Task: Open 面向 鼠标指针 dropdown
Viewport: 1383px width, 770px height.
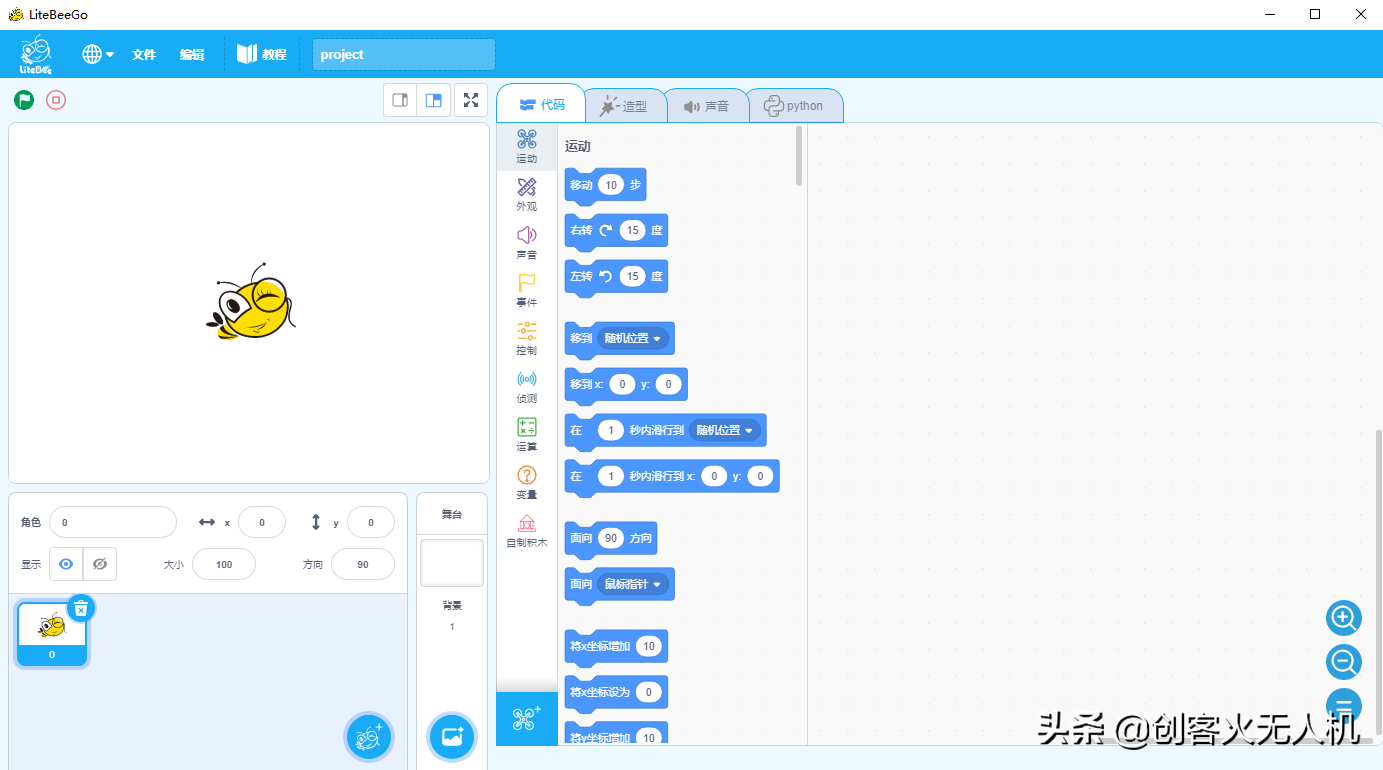Action: [634, 584]
